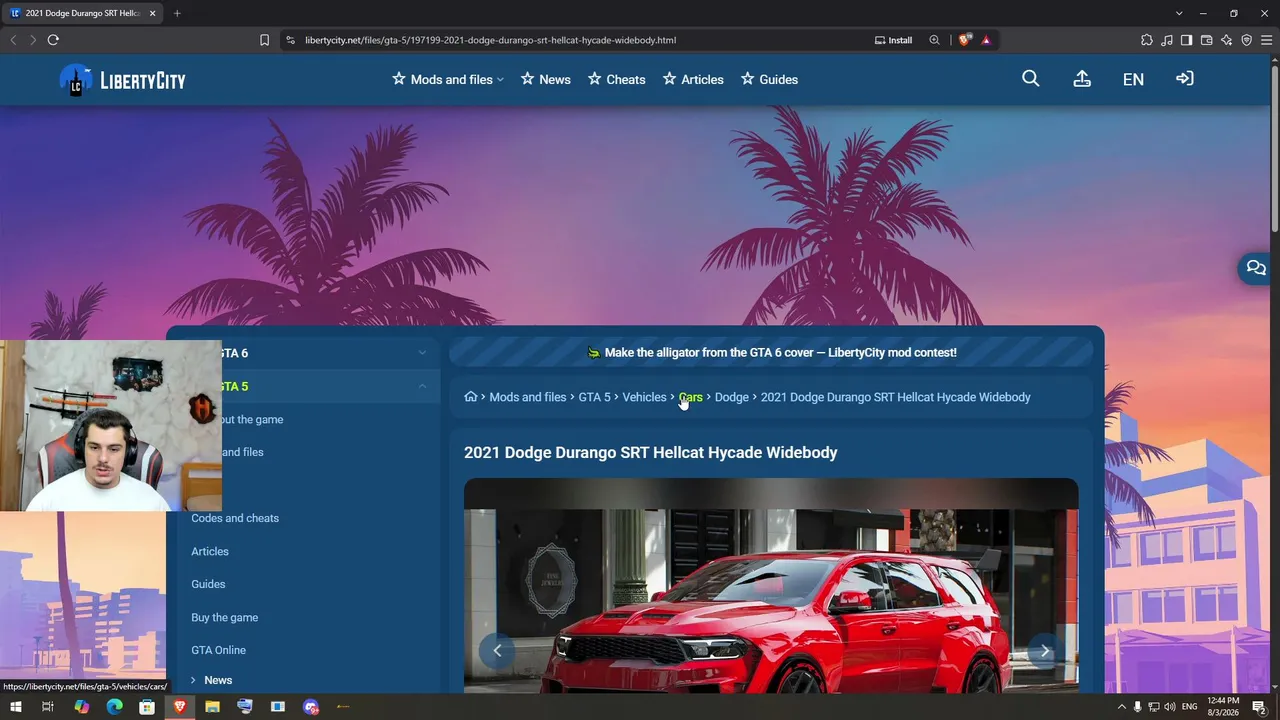Go to Cars breadcrumb link
This screenshot has height=720, width=1280.
(691, 397)
